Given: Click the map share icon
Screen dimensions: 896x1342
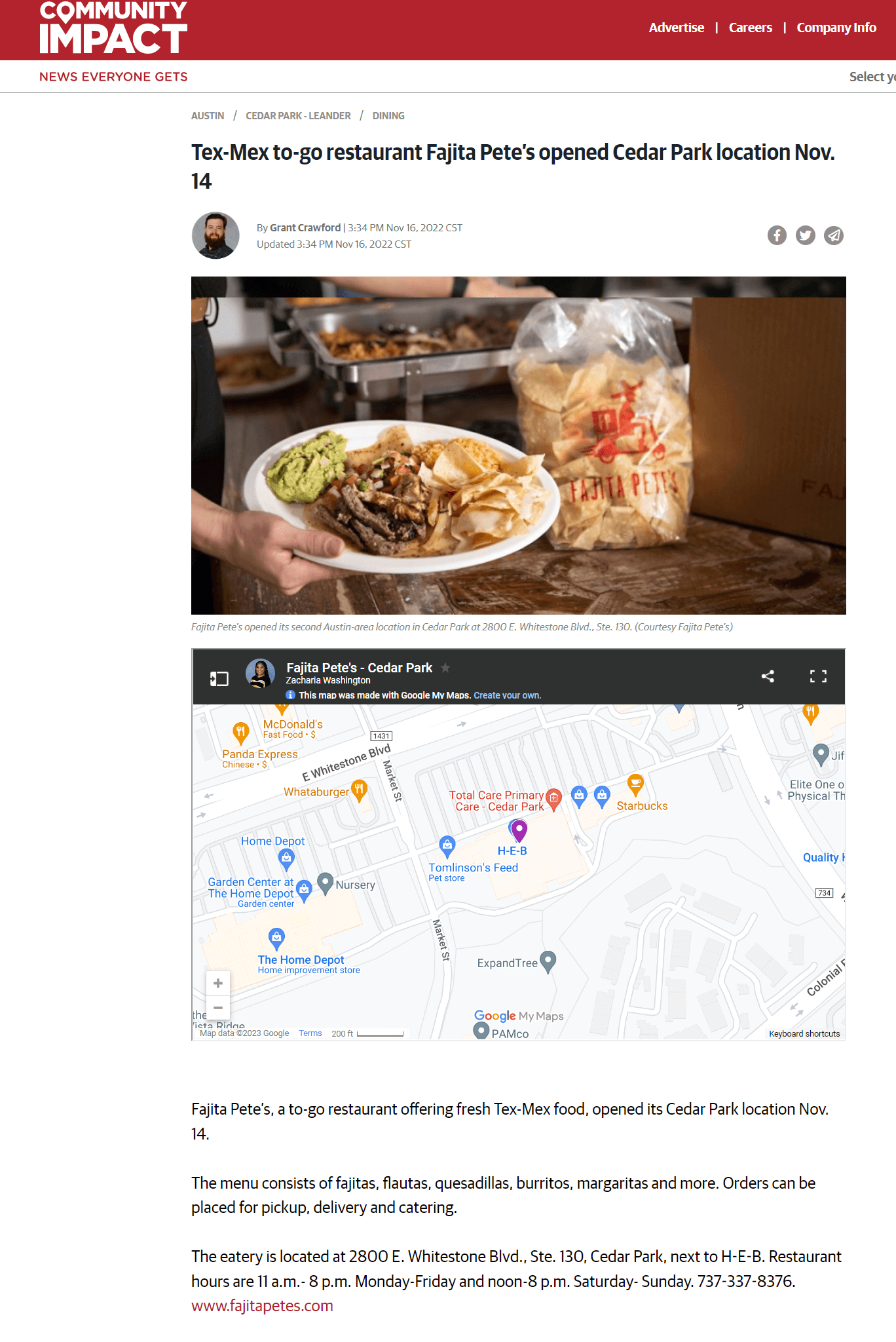Looking at the screenshot, I should (768, 676).
